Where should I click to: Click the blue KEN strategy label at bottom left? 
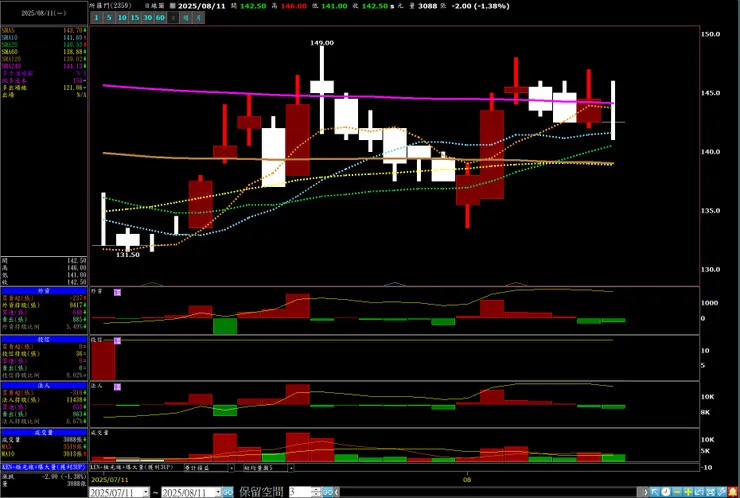[44, 467]
